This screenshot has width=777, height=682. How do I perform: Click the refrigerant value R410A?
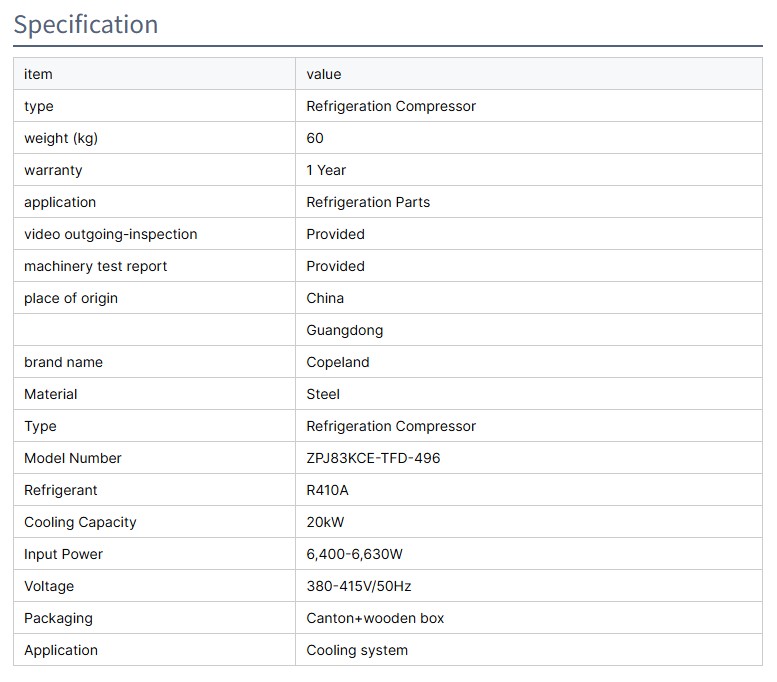click(327, 490)
